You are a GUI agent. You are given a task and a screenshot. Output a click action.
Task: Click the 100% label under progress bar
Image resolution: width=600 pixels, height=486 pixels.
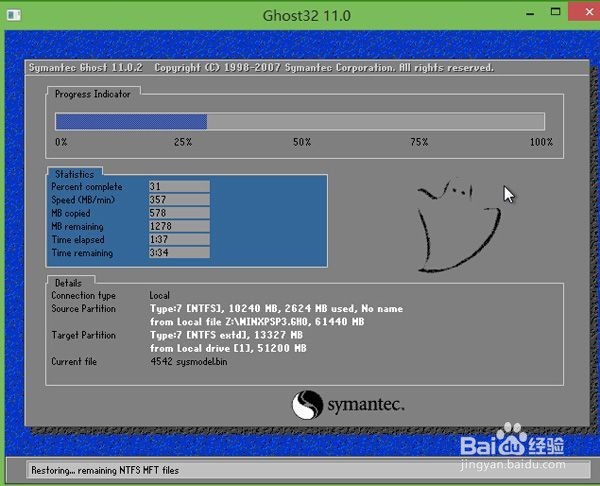tap(541, 142)
